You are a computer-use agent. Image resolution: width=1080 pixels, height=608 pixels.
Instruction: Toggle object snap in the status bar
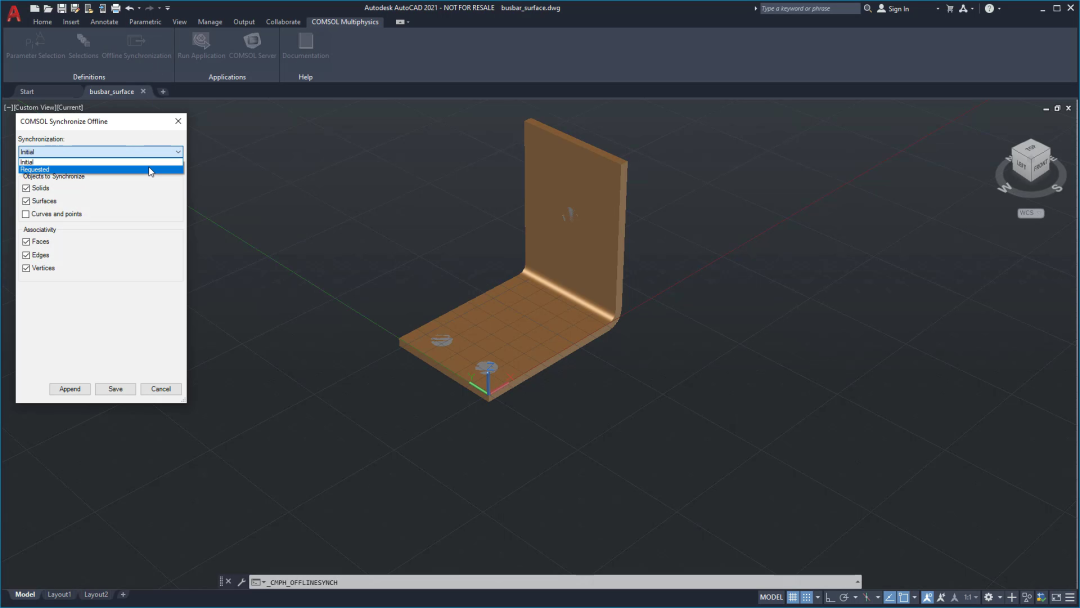coord(902,597)
